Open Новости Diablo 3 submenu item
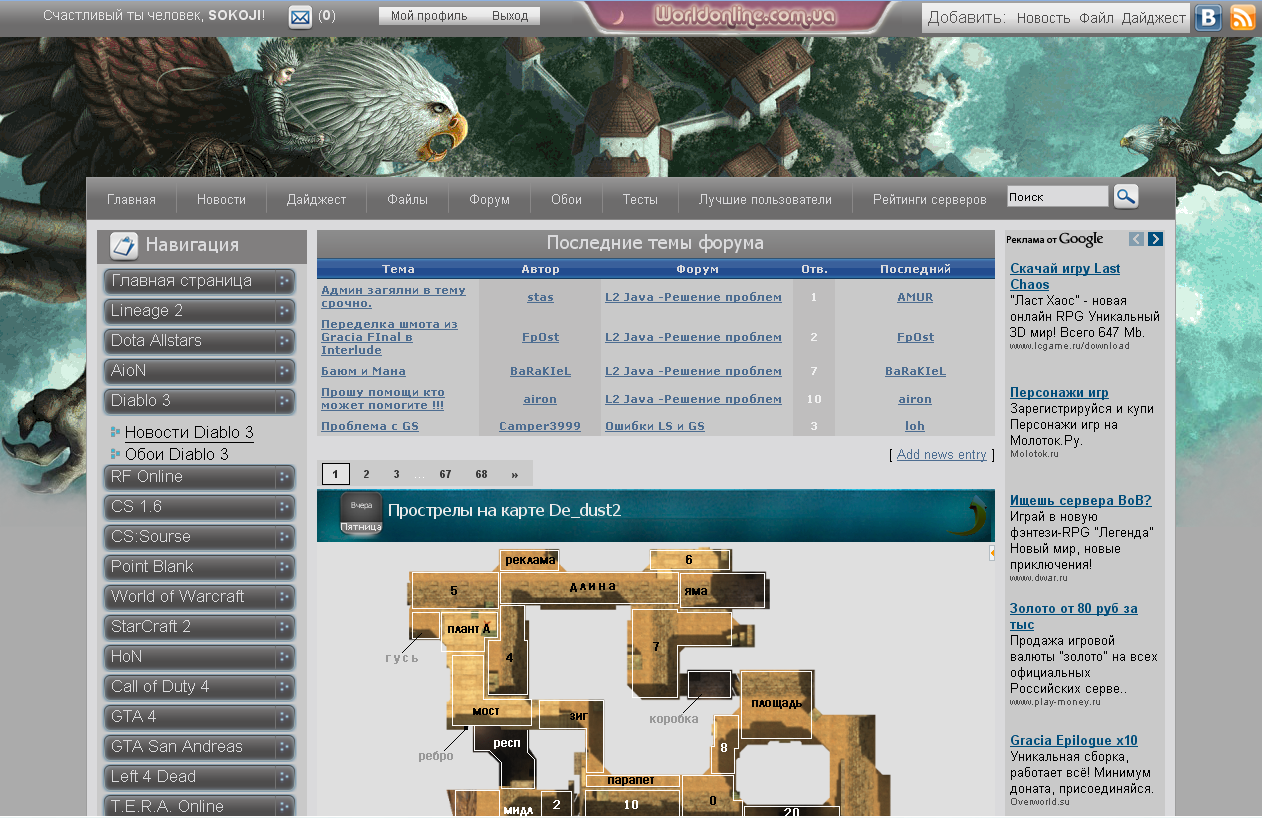 [189, 433]
